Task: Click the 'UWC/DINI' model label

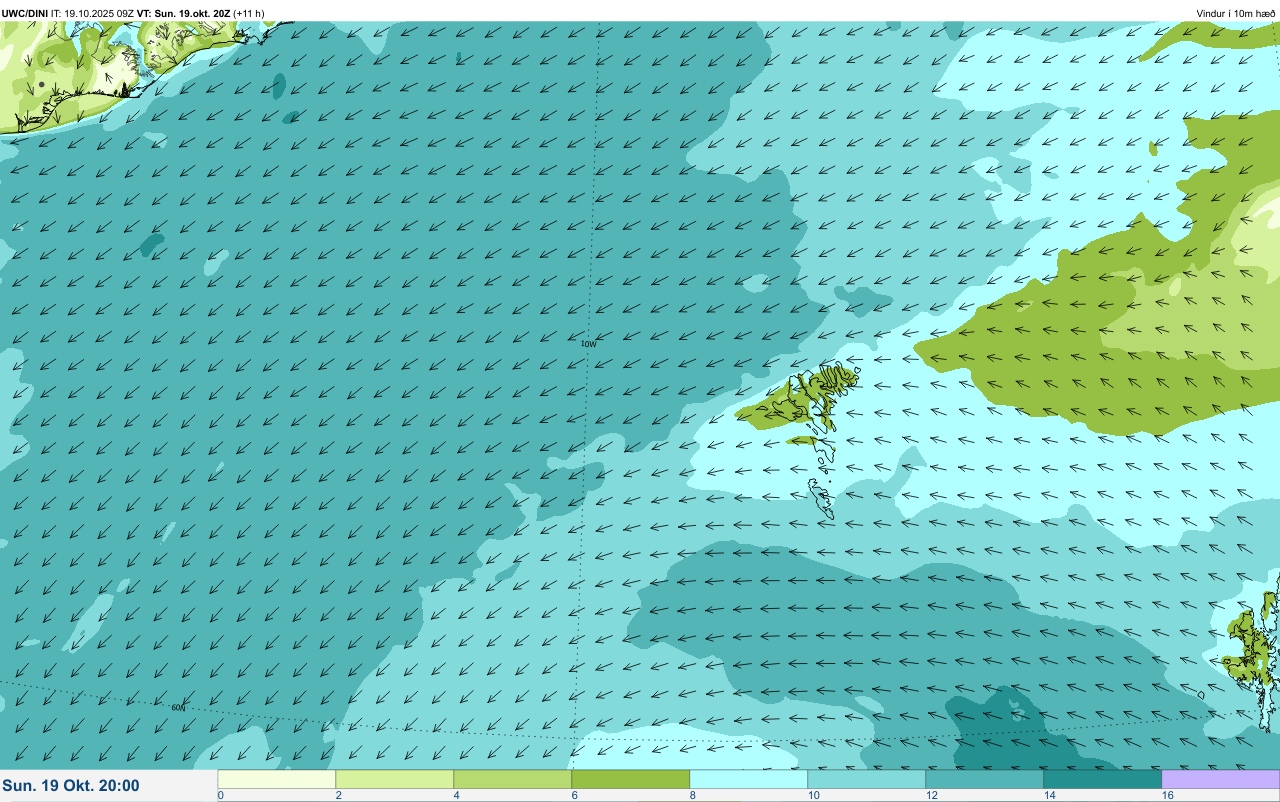Action: 25,14
